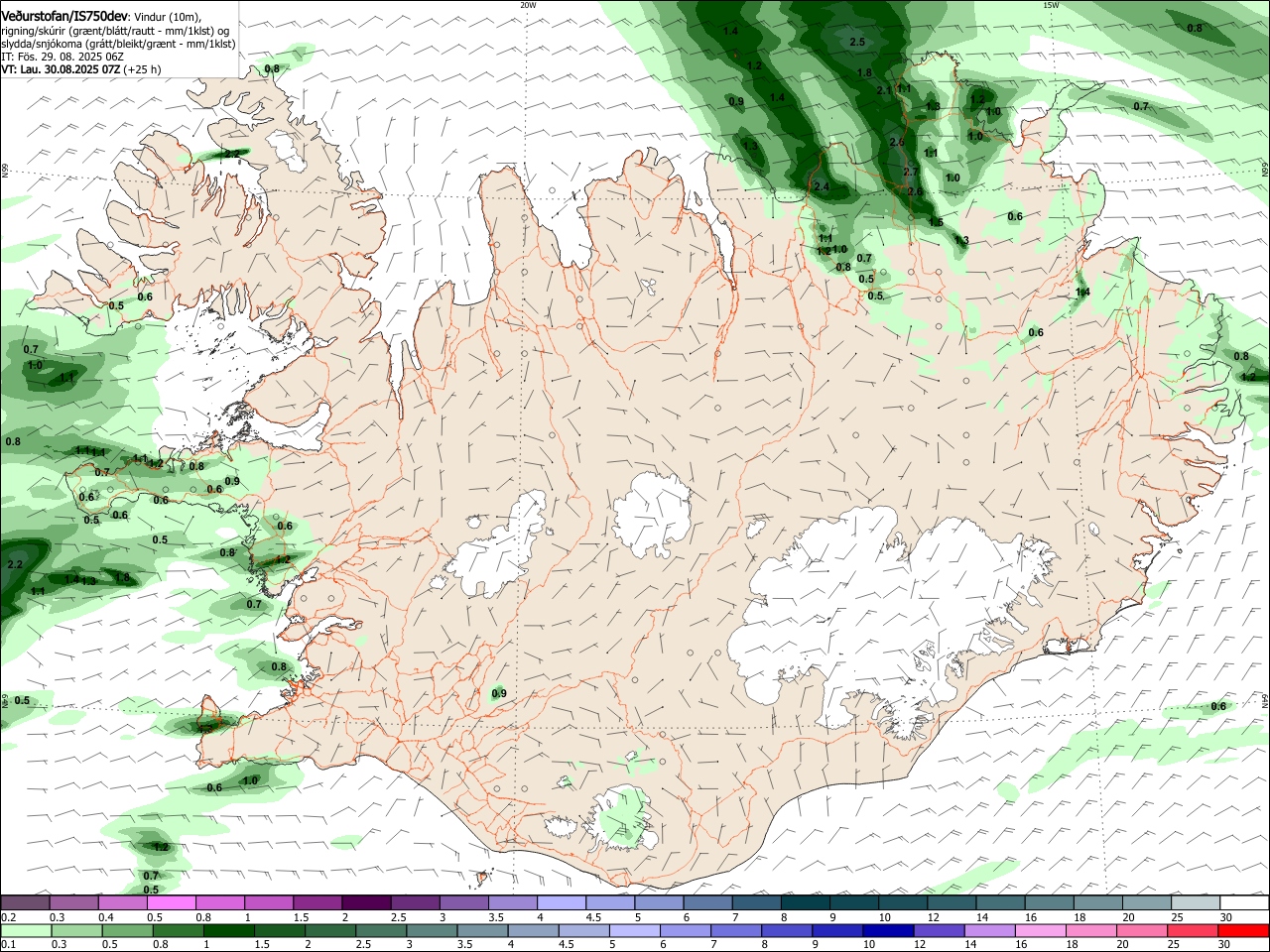Click the slydda/snjókoma legend description line
Viewport: 1270px width, 952px height.
coord(118,44)
